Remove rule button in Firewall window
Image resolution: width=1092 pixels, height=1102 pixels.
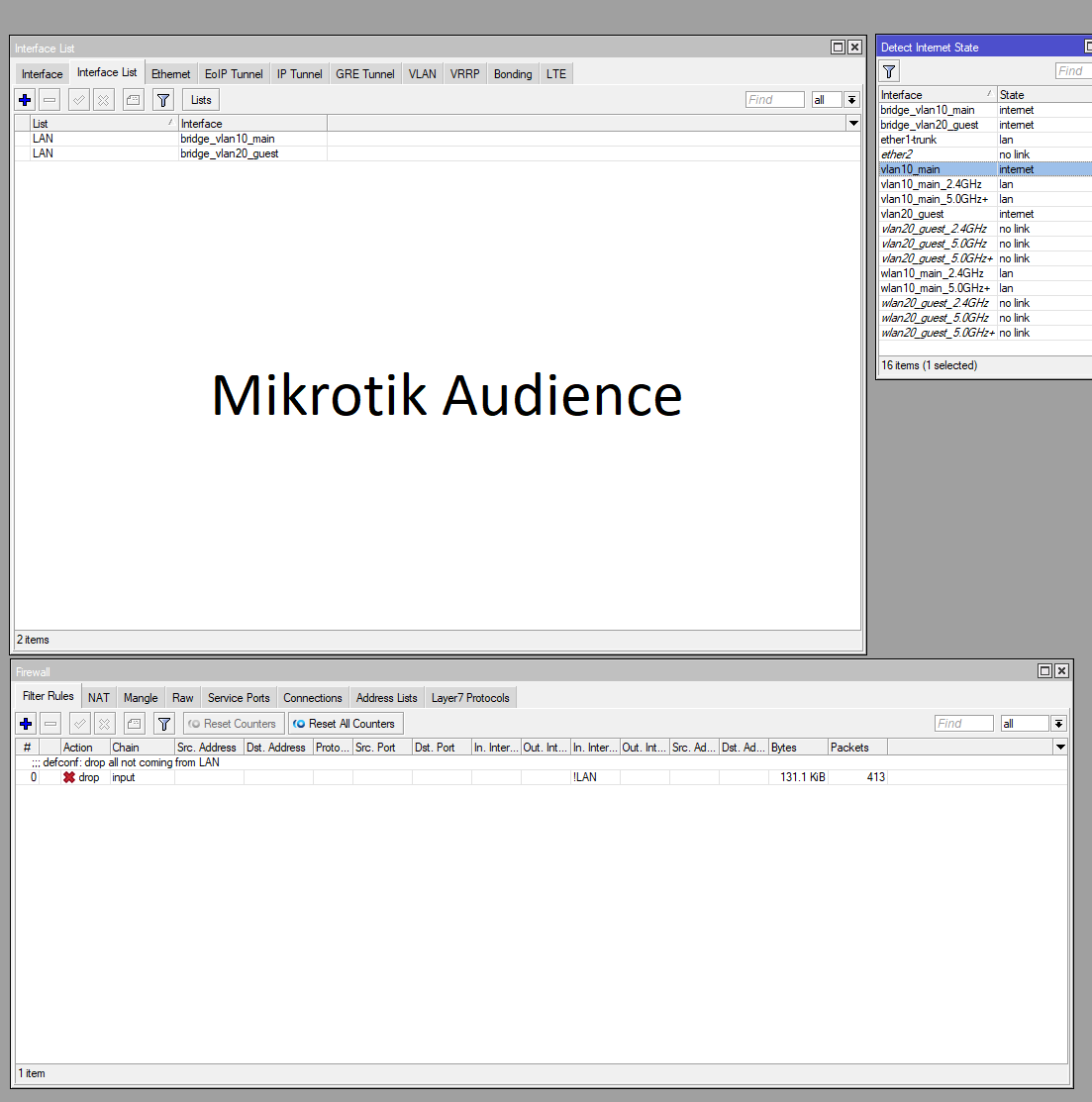pos(50,723)
